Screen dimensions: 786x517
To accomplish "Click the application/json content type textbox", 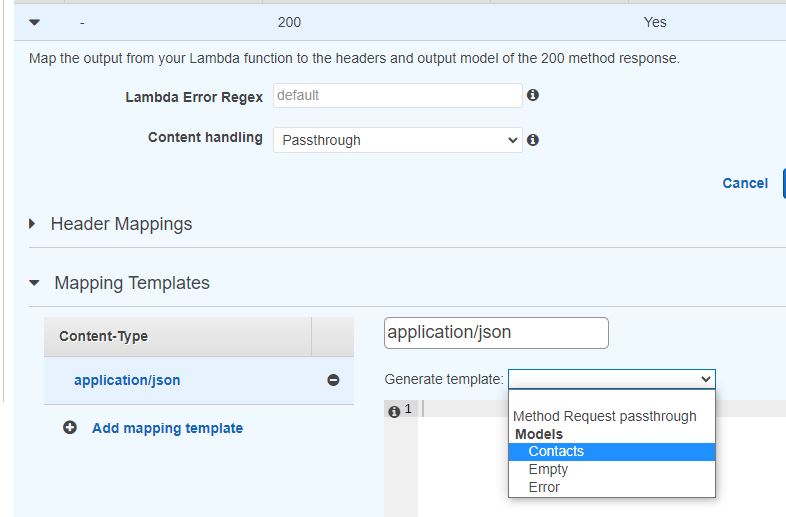I will [496, 333].
